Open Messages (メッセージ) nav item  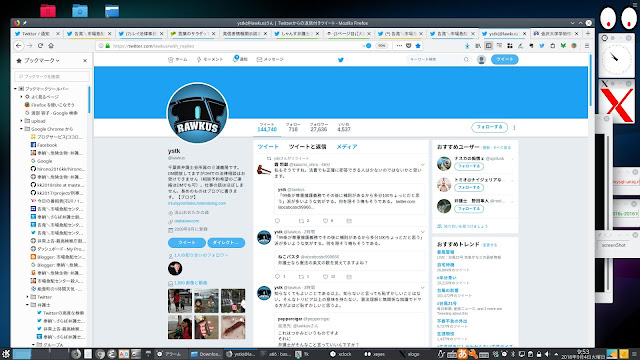pos(270,60)
